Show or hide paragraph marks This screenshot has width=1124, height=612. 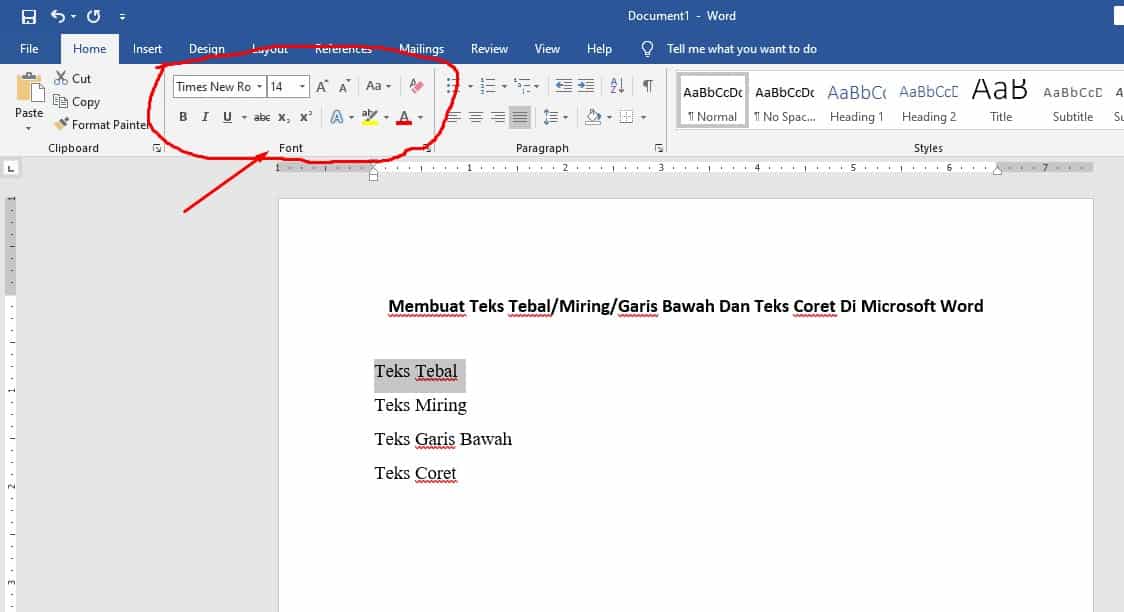tap(647, 86)
